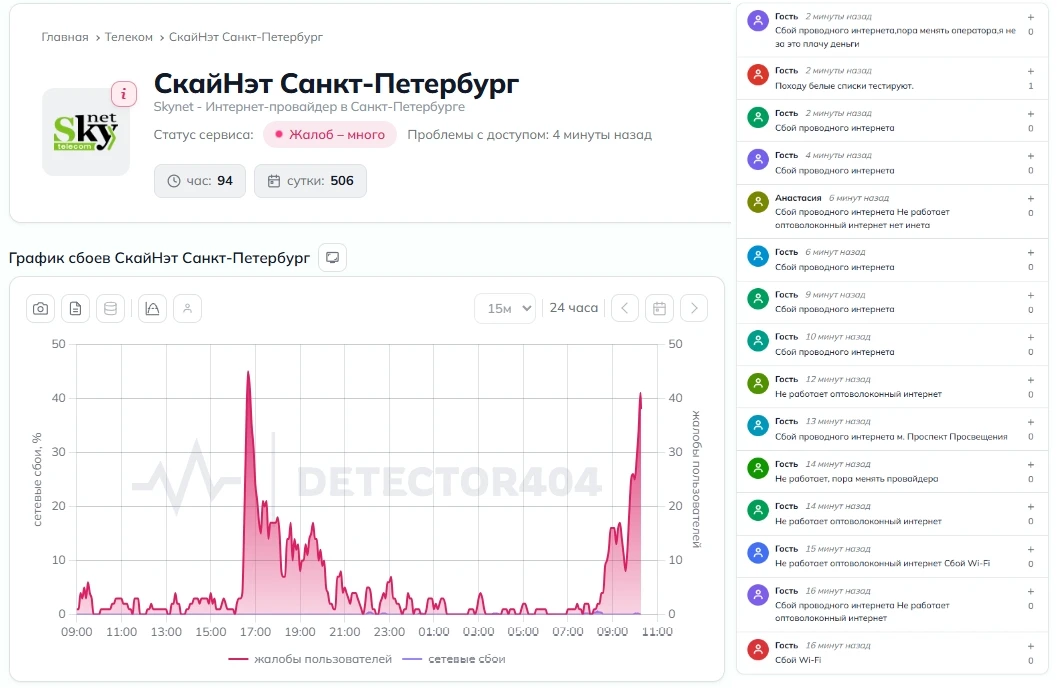Toggle the сетевые сбои legend series

point(454,659)
